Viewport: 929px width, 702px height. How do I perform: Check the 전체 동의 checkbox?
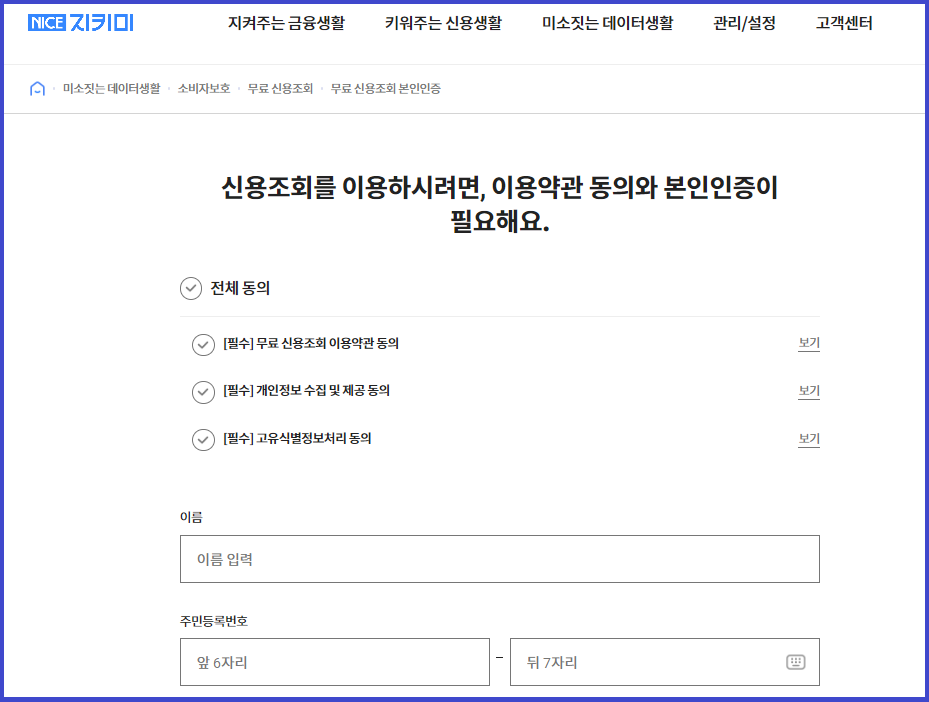point(191,289)
